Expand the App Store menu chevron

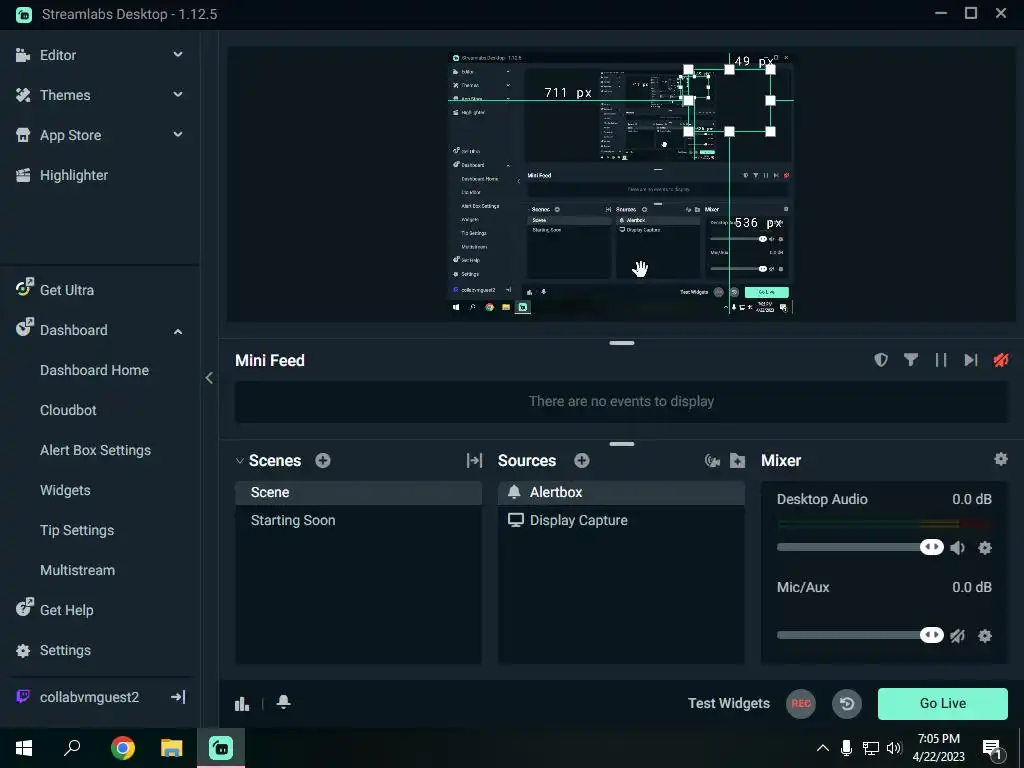(178, 135)
